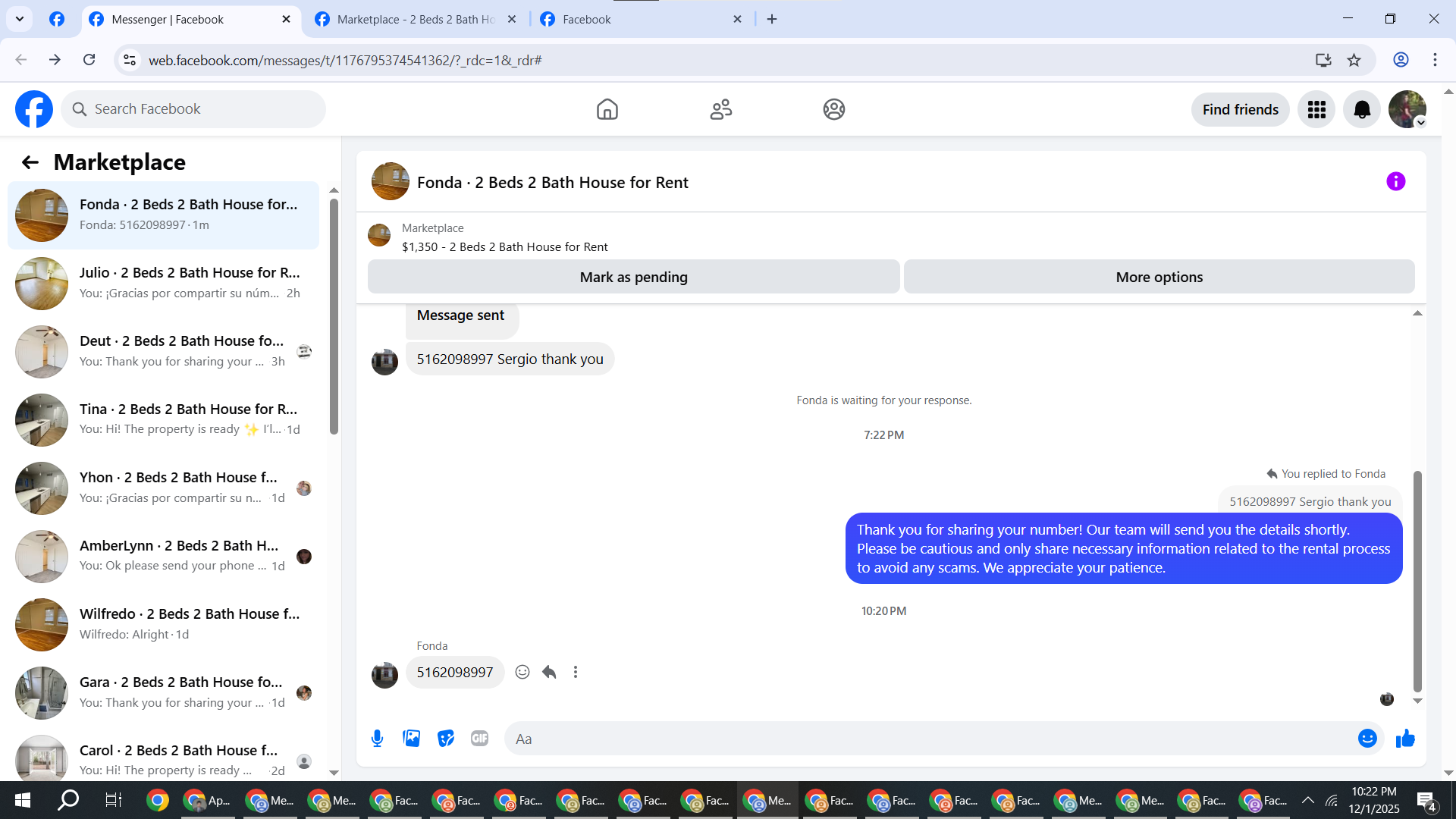Viewport: 1456px width, 819px height.
Task: Switch to the third Facebook tab
Action: point(641,20)
